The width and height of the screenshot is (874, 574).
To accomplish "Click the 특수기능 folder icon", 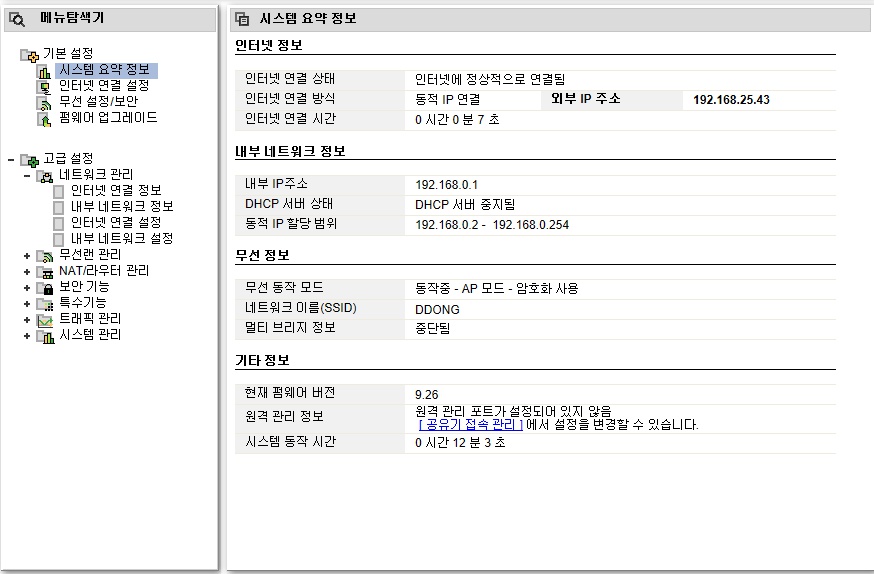I will 45,304.
